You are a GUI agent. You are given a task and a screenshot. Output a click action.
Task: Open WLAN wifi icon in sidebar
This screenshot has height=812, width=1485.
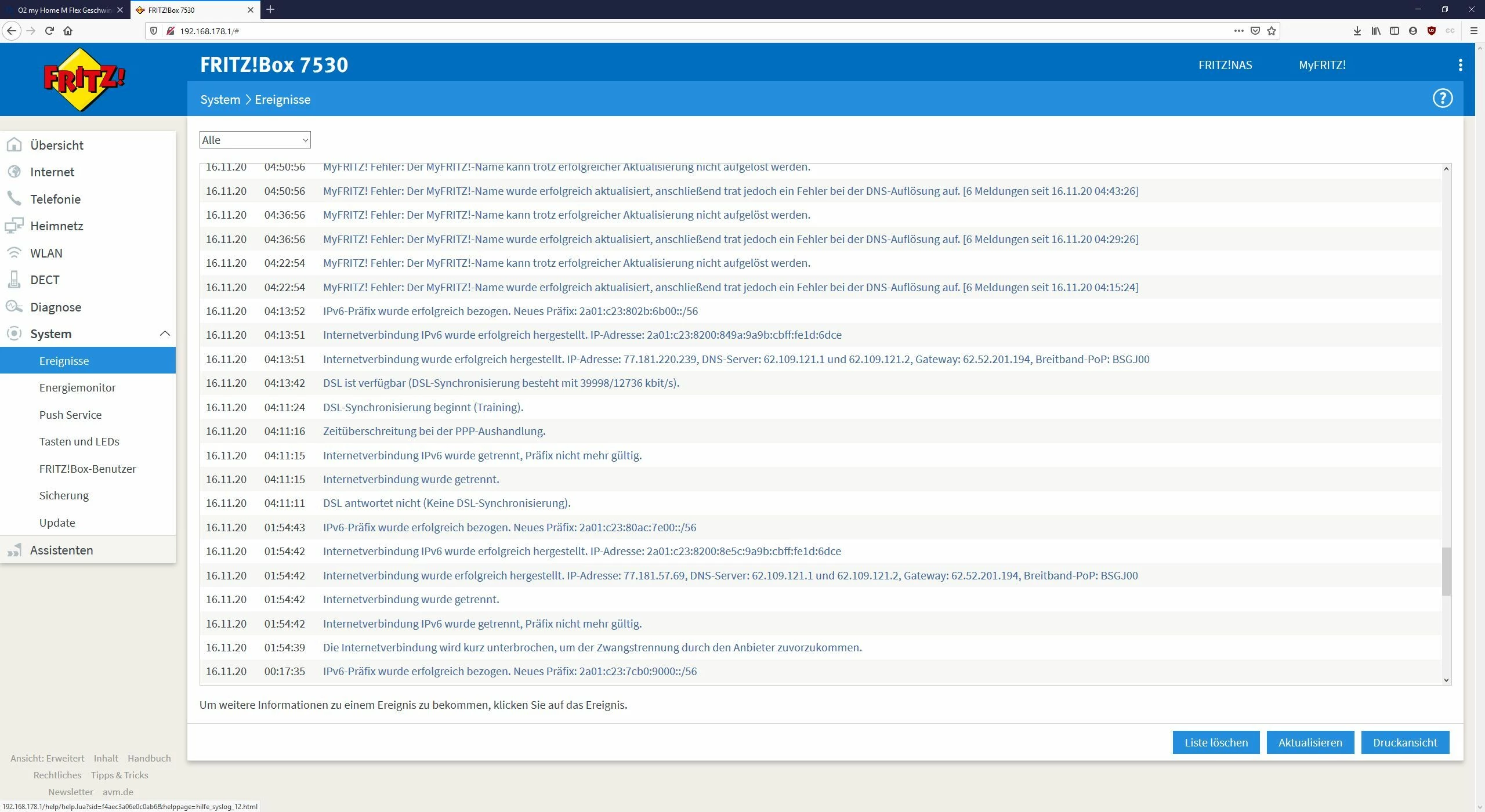click(x=14, y=253)
